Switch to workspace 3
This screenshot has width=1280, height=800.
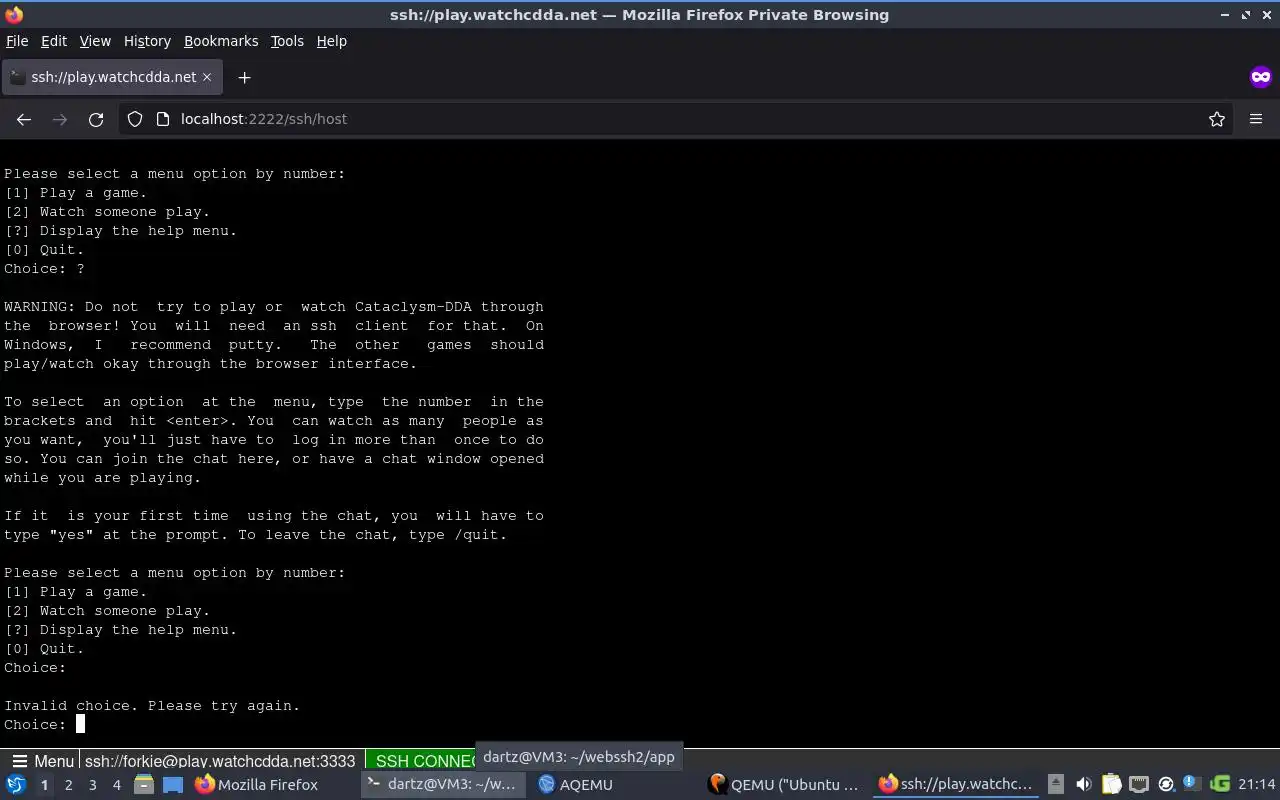click(x=92, y=785)
